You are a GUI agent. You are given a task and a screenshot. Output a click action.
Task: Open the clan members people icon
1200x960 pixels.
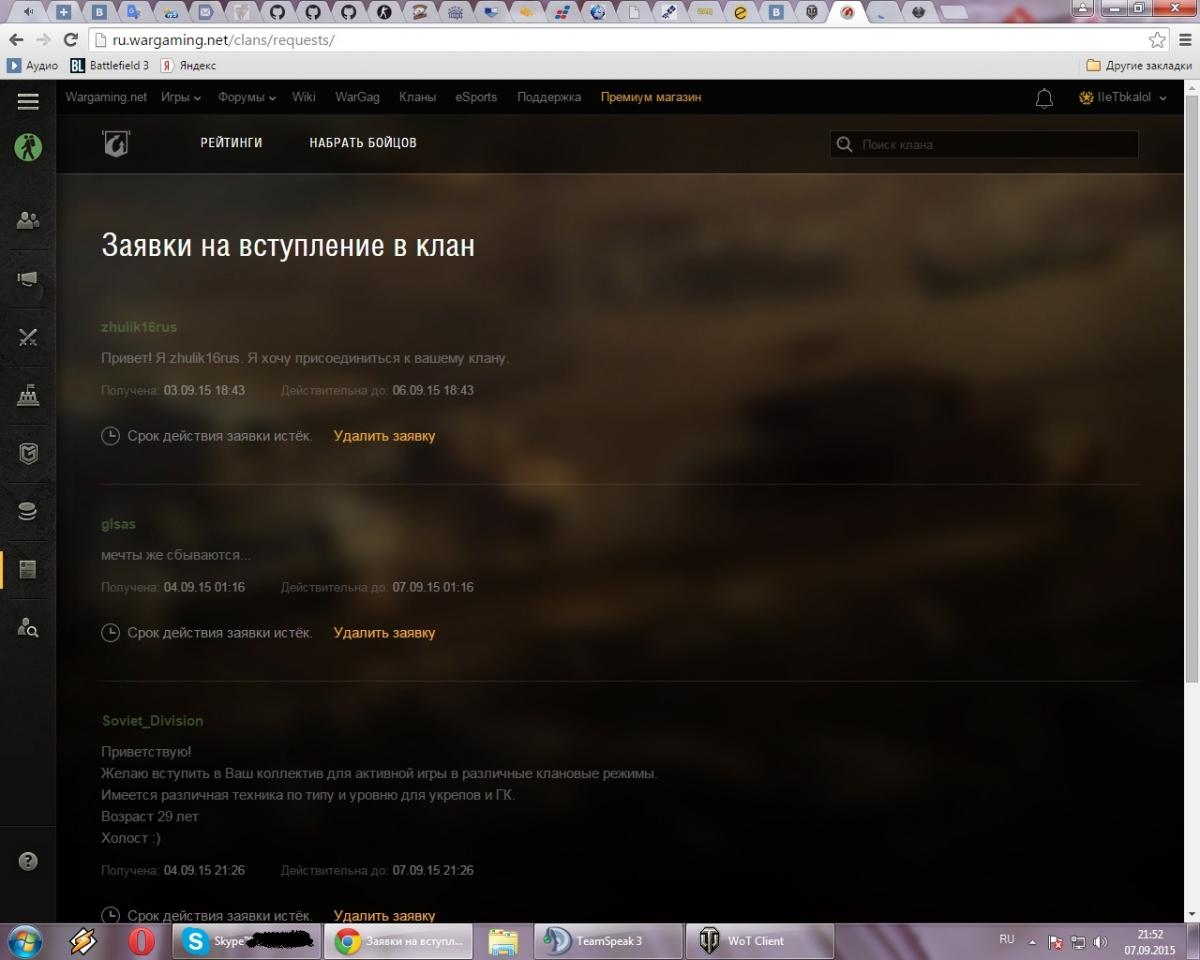(x=28, y=221)
